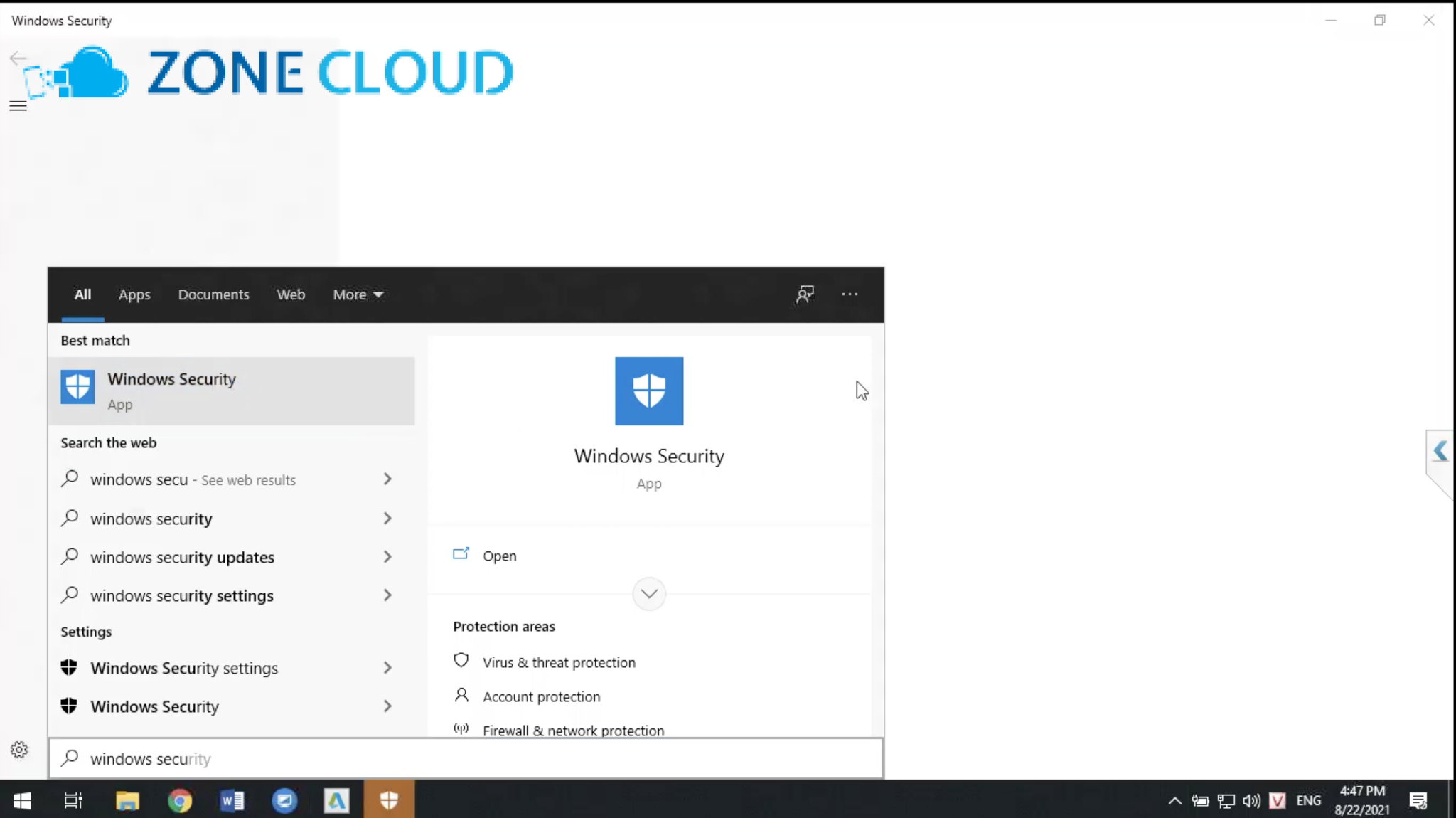Expand the 'windows security' web suggestion arrow
Screen dimensions: 1456x818
click(x=387, y=518)
